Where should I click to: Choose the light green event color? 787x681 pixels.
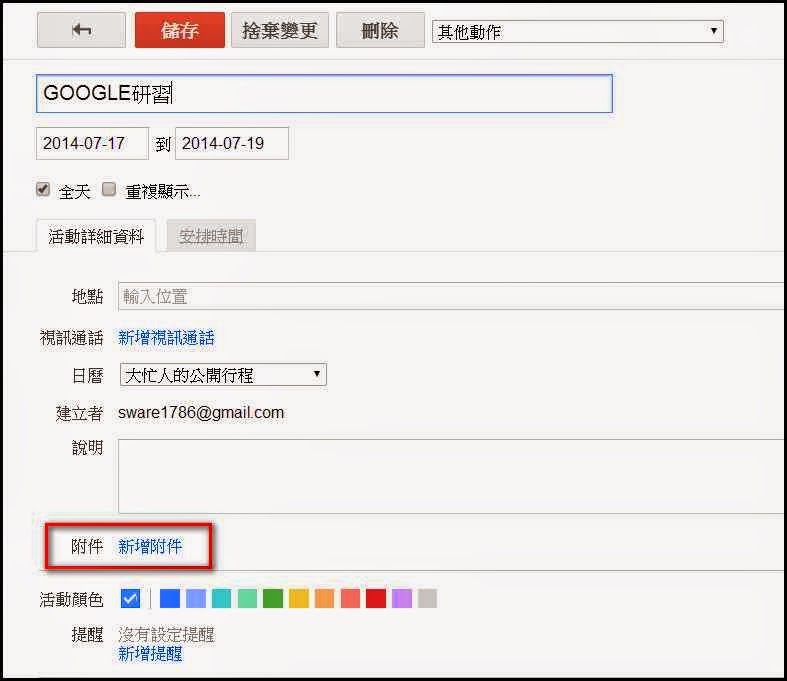pyautogui.click(x=247, y=599)
